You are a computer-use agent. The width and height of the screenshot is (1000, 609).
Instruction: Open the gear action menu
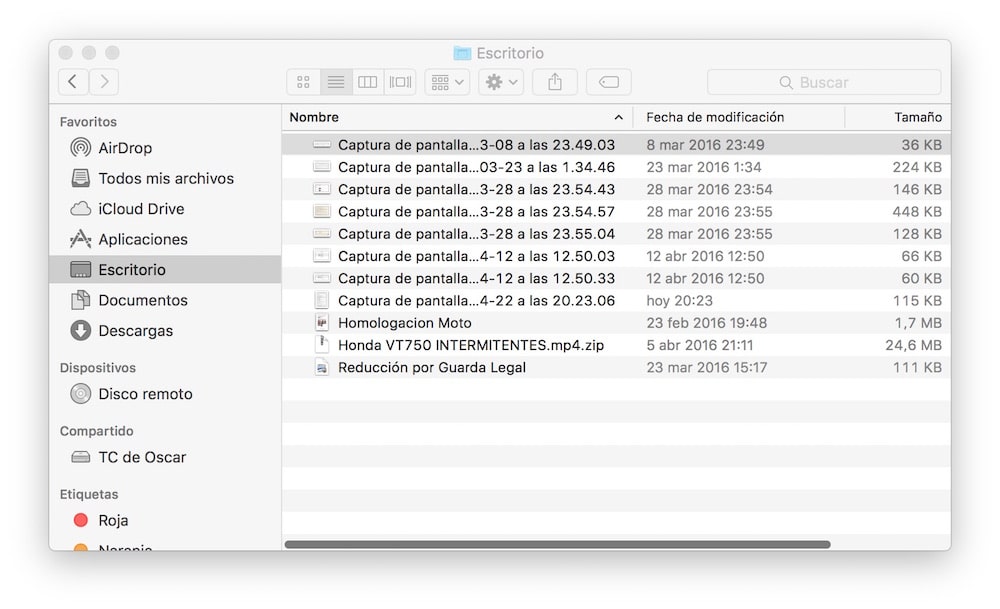(501, 82)
